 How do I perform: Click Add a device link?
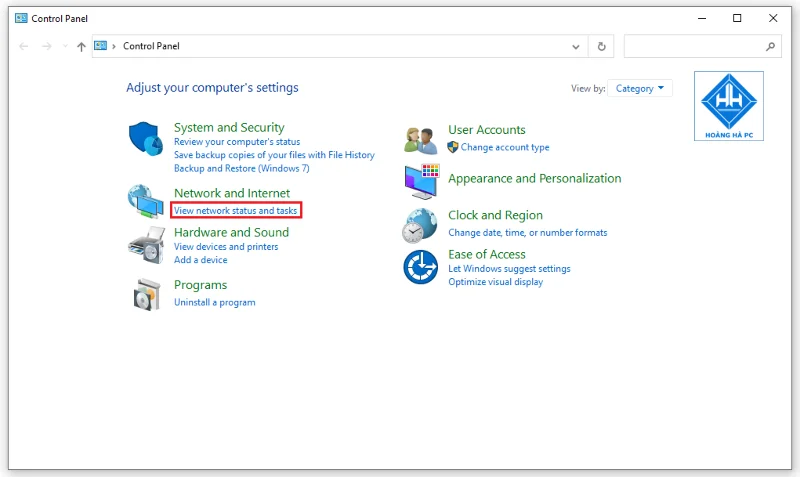tap(201, 260)
